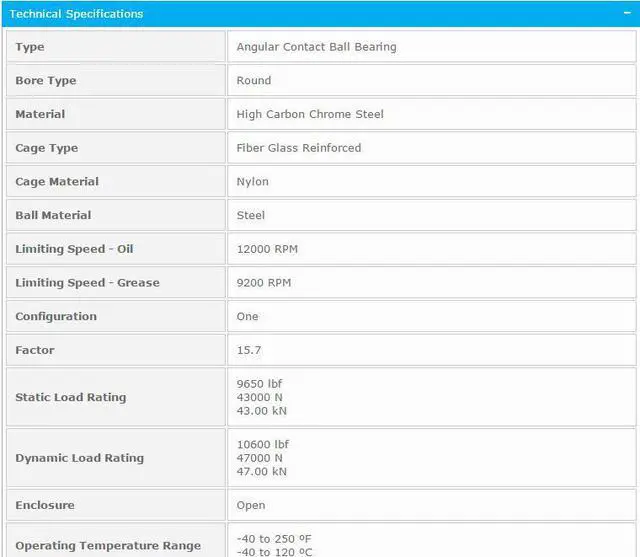Select the '47.00 kN' value
The image size is (640, 557).
pyautogui.click(x=262, y=471)
